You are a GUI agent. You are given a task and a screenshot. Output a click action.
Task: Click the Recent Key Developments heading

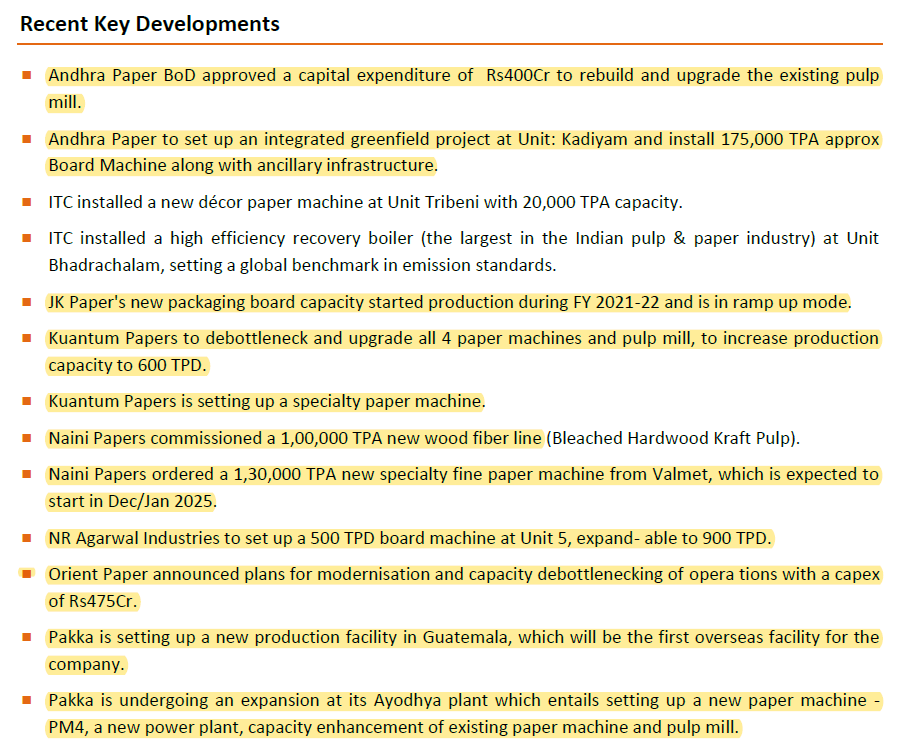[x=150, y=24]
